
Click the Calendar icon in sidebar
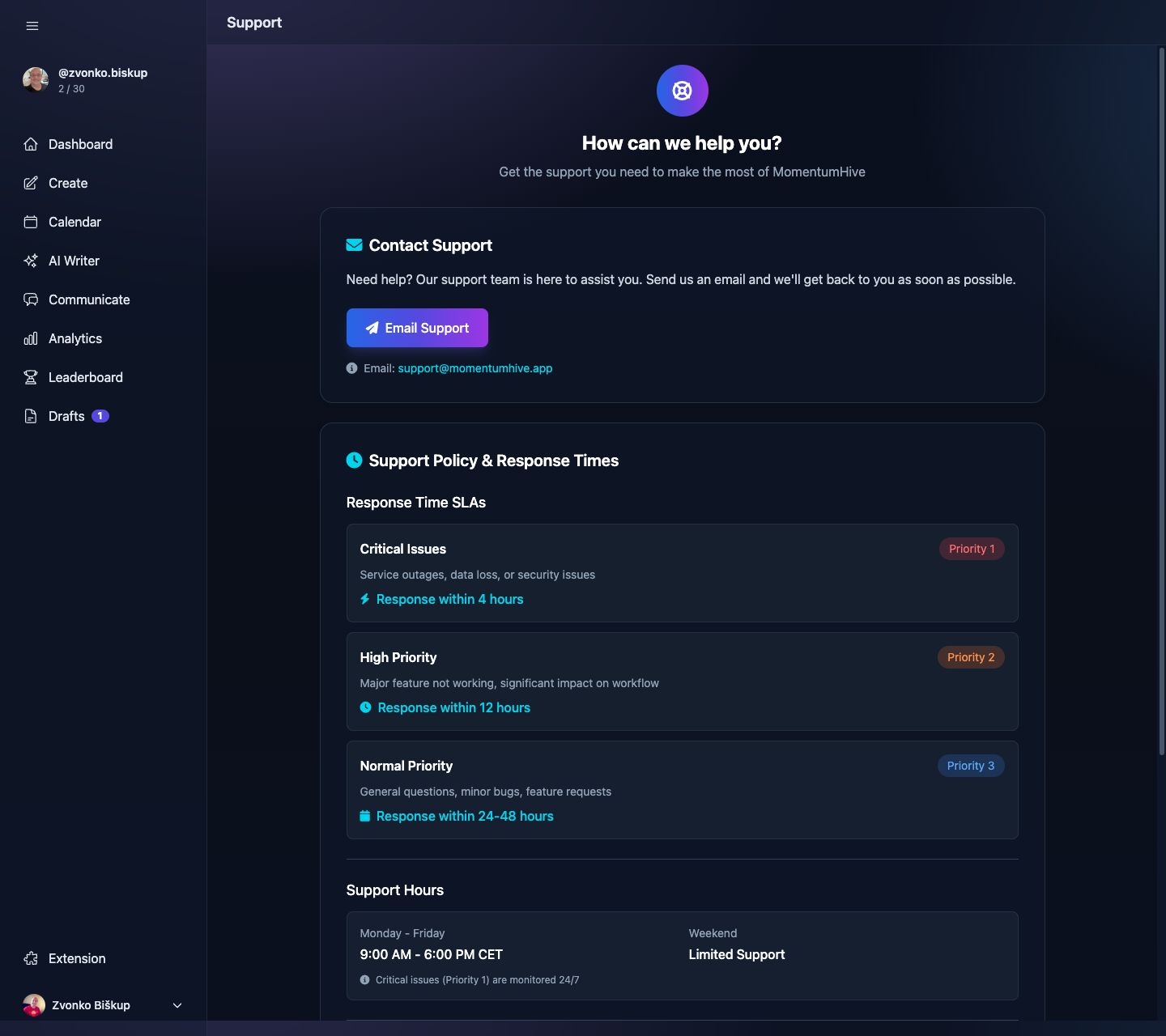point(31,222)
